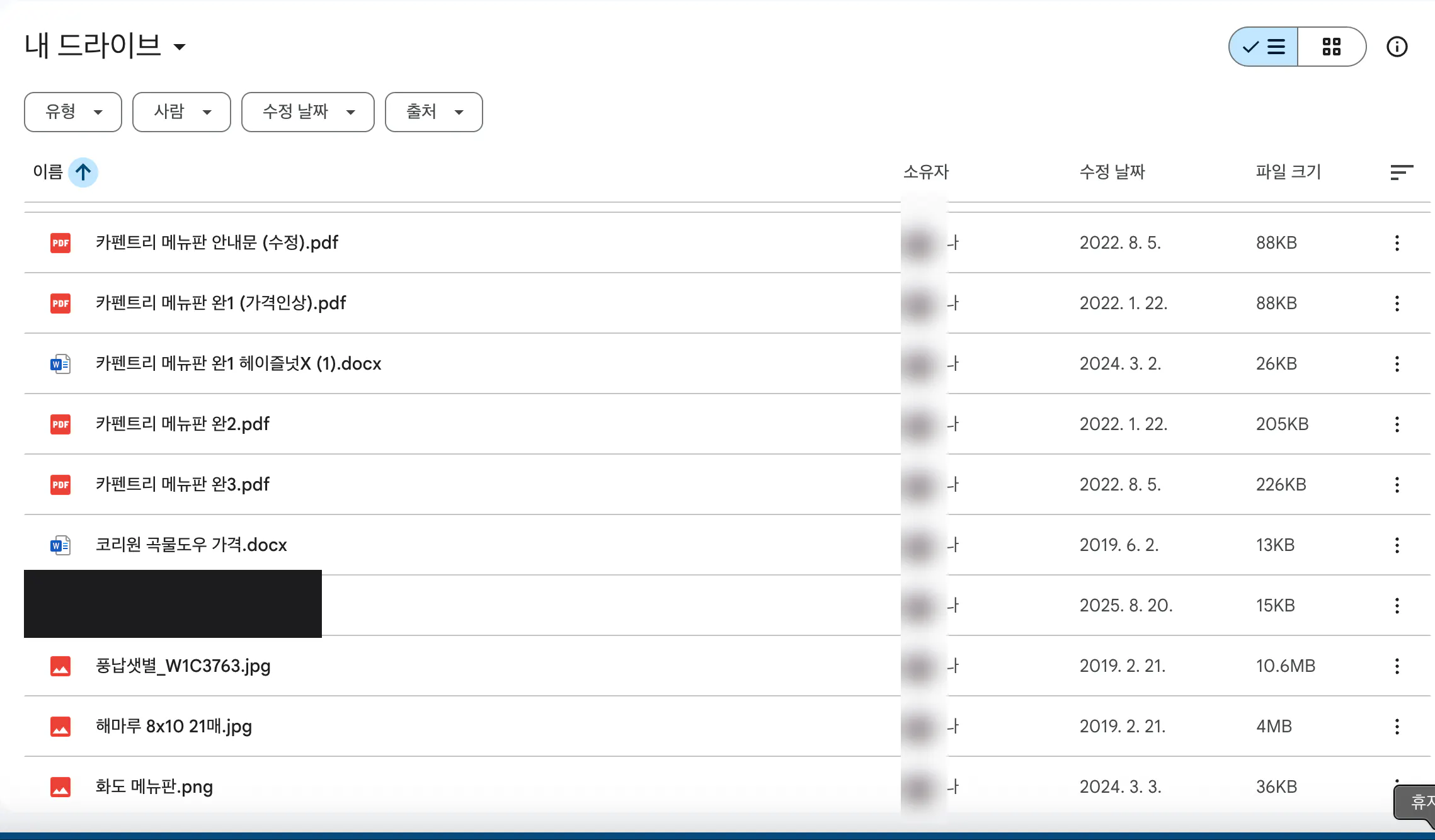Open more actions for 코리원 곡물도우 가격.docx

pos(1397,545)
